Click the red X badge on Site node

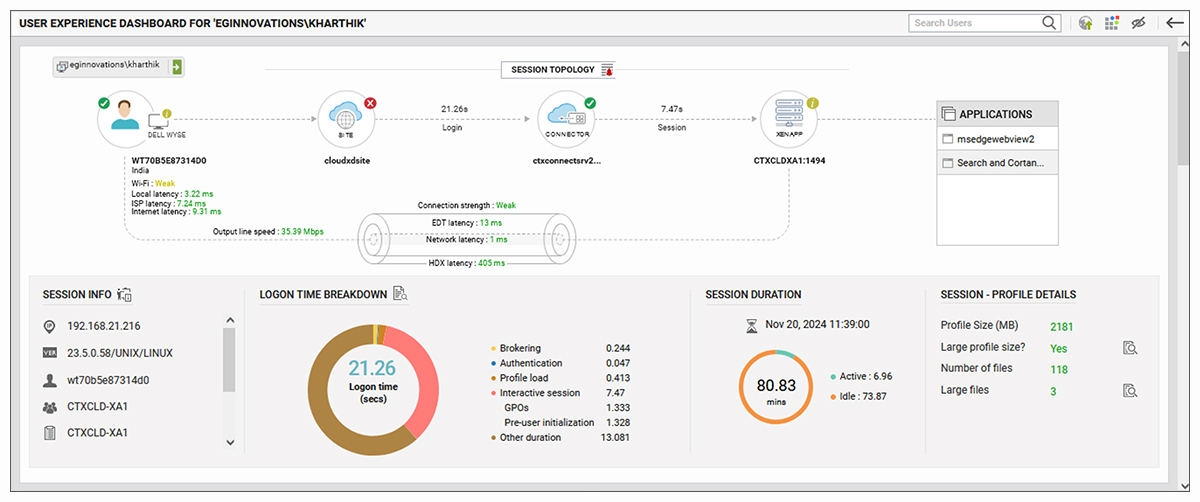click(370, 103)
